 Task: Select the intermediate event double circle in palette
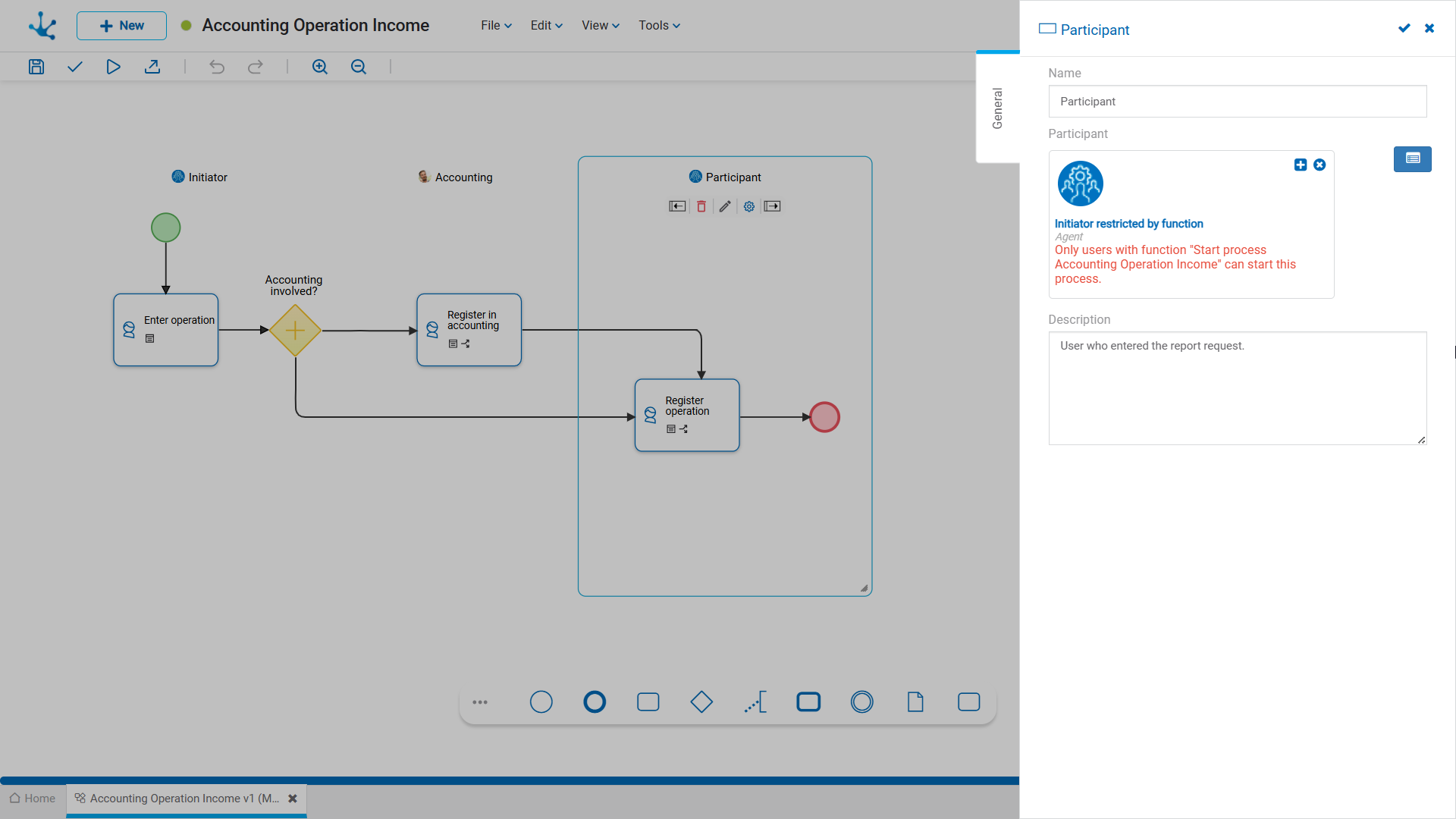coord(862,702)
